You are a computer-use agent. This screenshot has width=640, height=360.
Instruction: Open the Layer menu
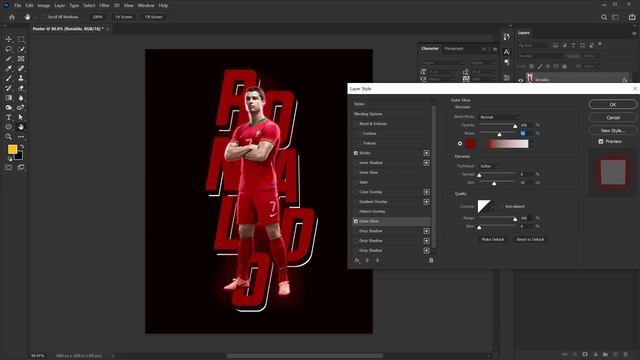point(60,6)
